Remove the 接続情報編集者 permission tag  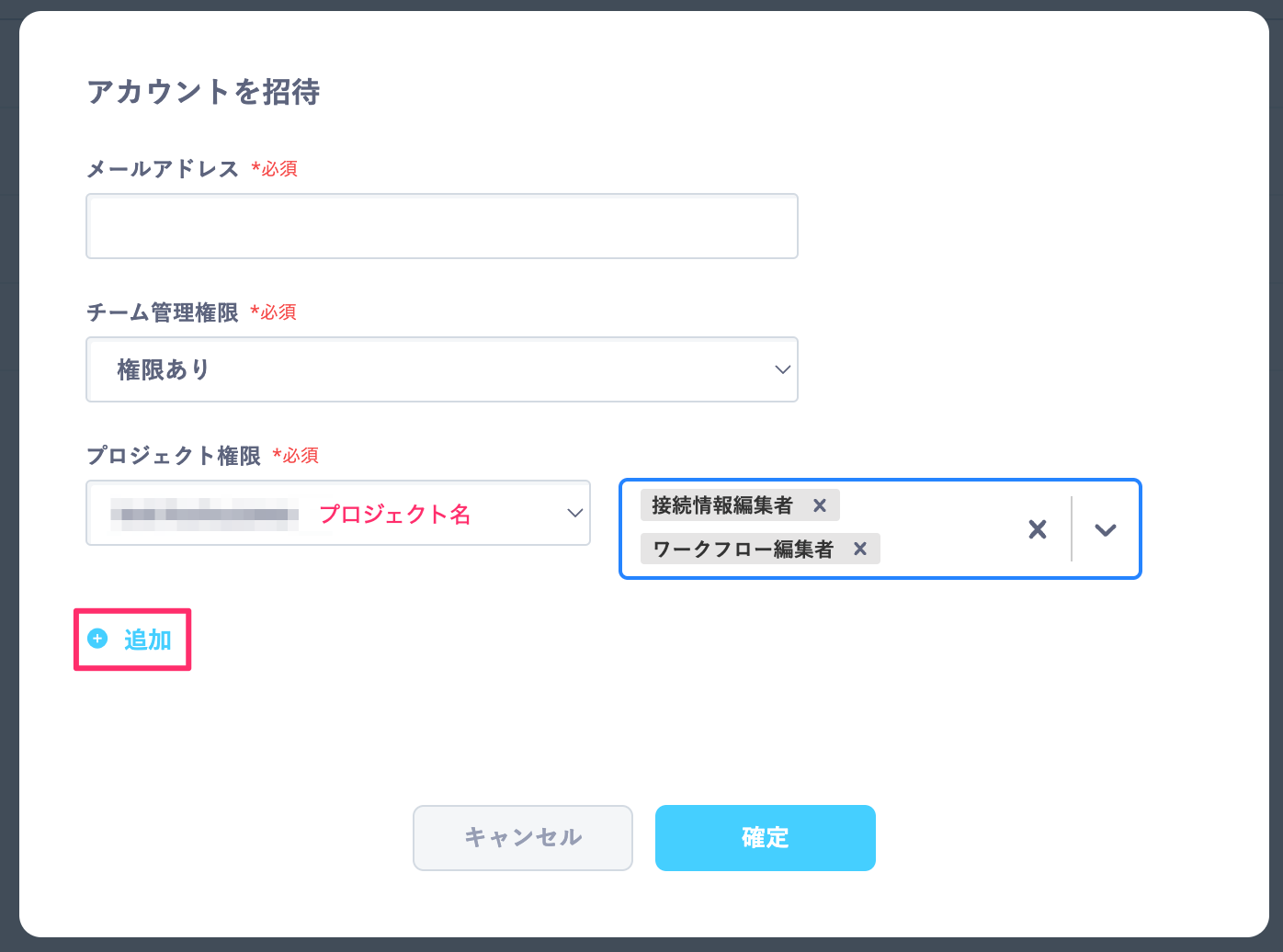819,504
